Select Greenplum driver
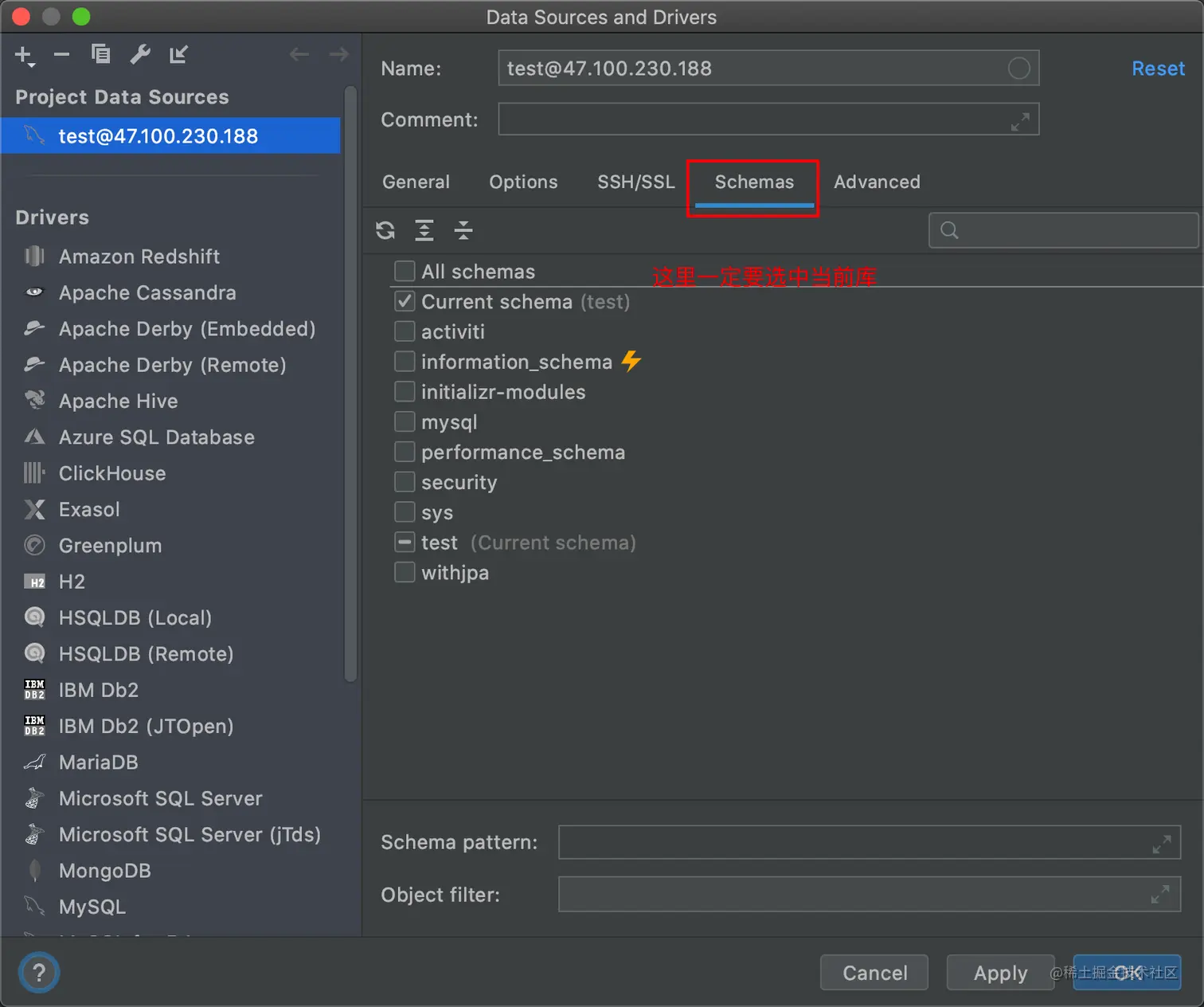 (x=110, y=546)
